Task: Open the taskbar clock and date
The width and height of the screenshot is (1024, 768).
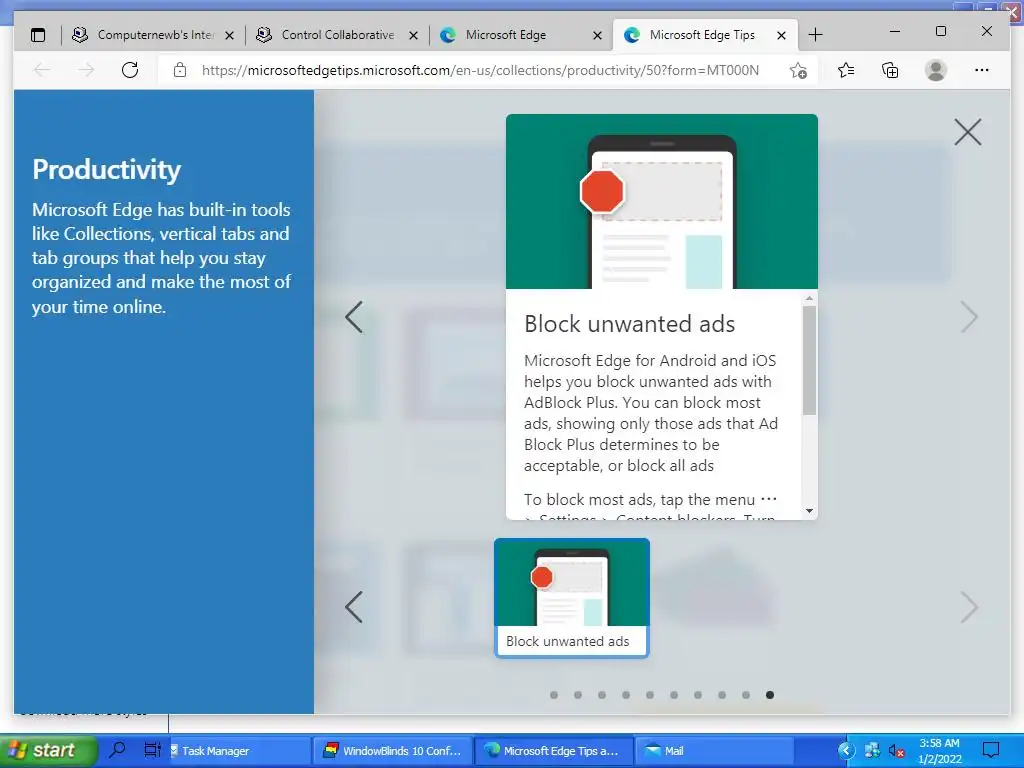Action: pos(940,751)
